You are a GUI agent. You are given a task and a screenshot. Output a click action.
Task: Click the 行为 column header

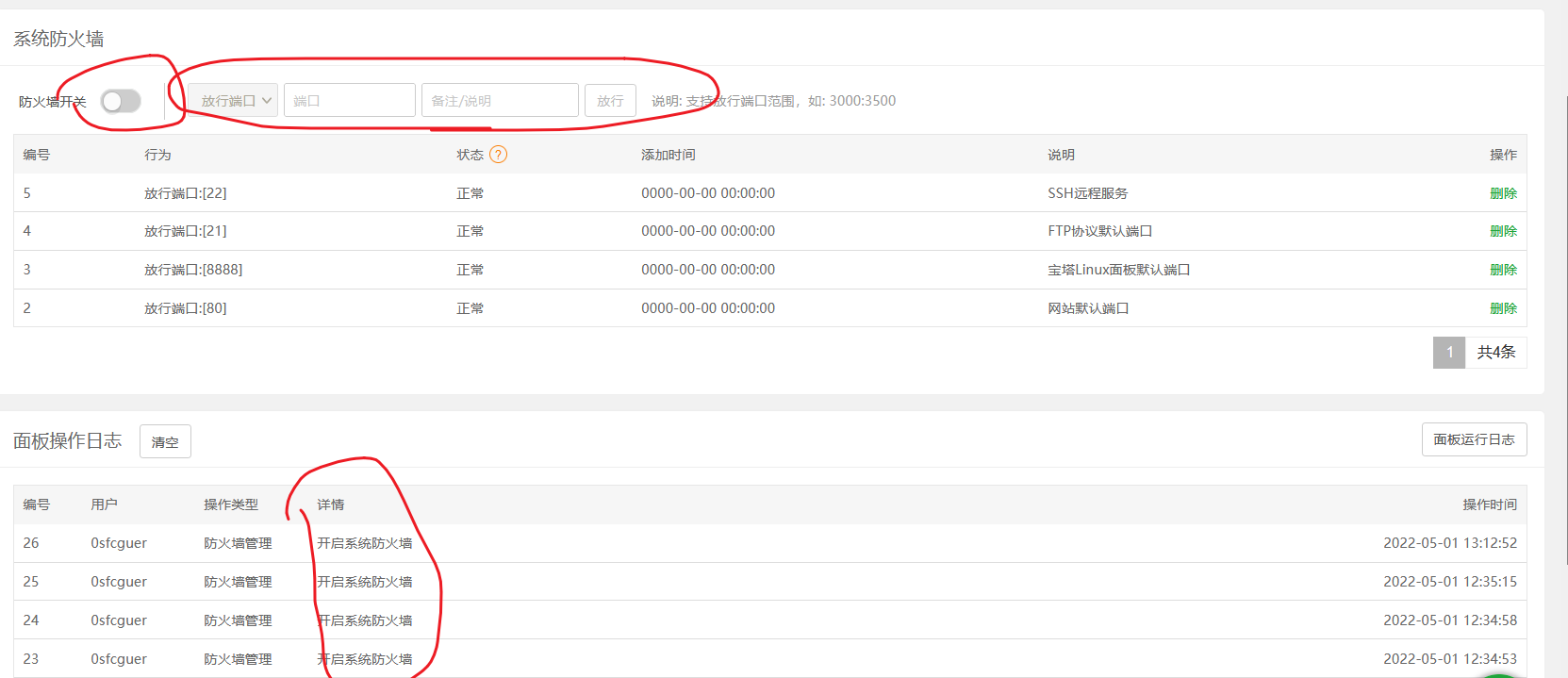coord(157,155)
